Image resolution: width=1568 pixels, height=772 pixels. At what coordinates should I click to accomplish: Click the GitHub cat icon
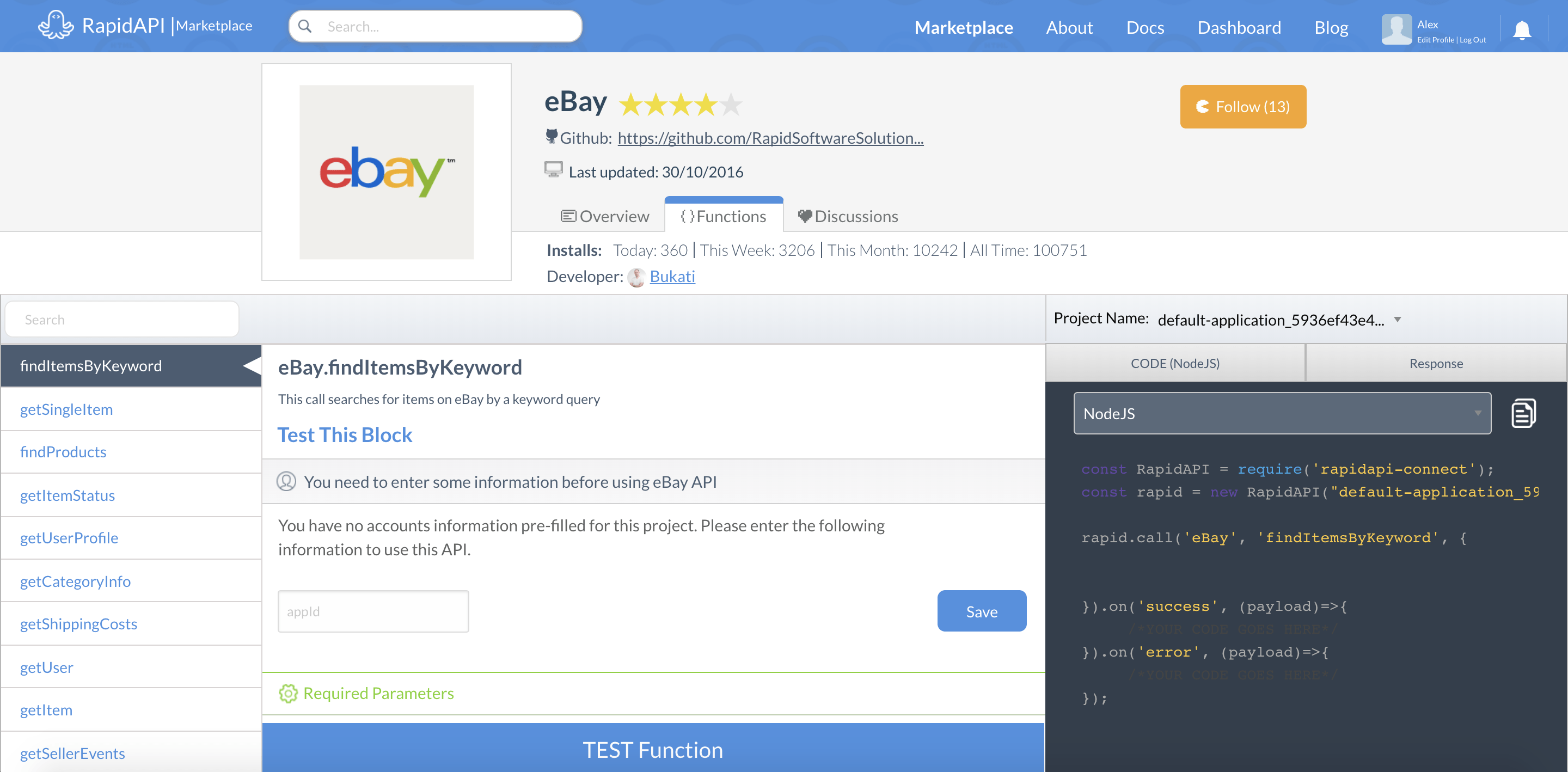[552, 137]
